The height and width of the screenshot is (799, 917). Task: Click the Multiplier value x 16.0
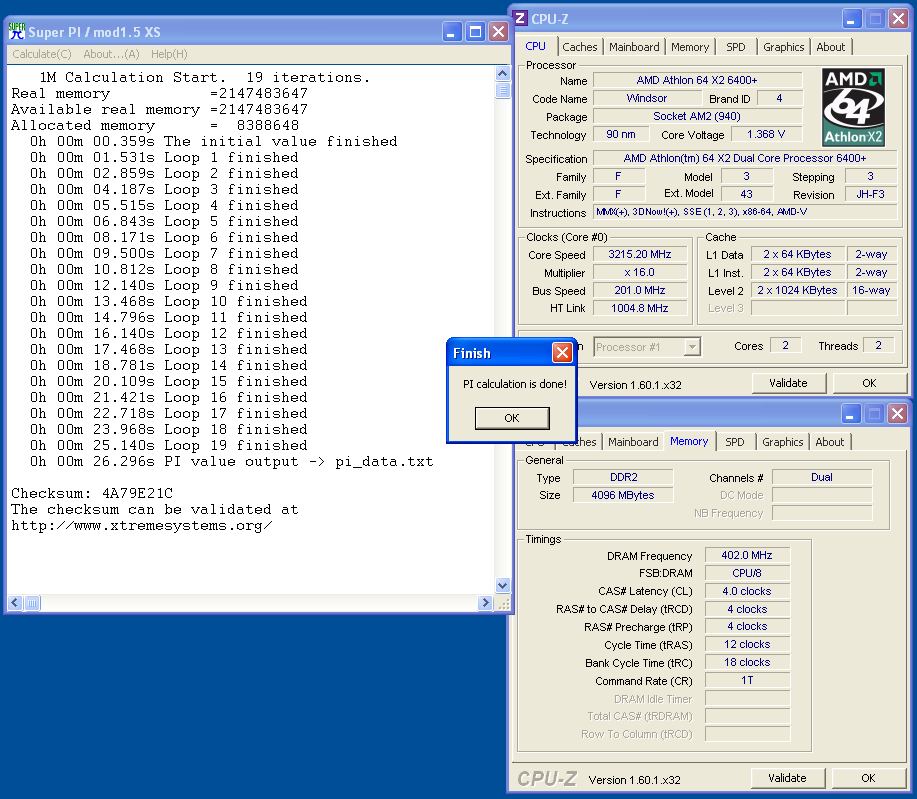pos(640,273)
